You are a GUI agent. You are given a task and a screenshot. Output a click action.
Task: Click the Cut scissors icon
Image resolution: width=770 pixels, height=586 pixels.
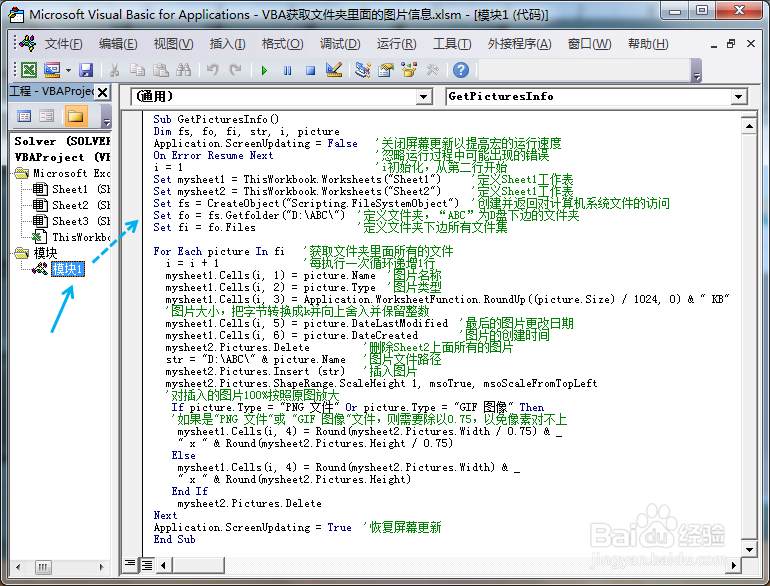click(114, 70)
